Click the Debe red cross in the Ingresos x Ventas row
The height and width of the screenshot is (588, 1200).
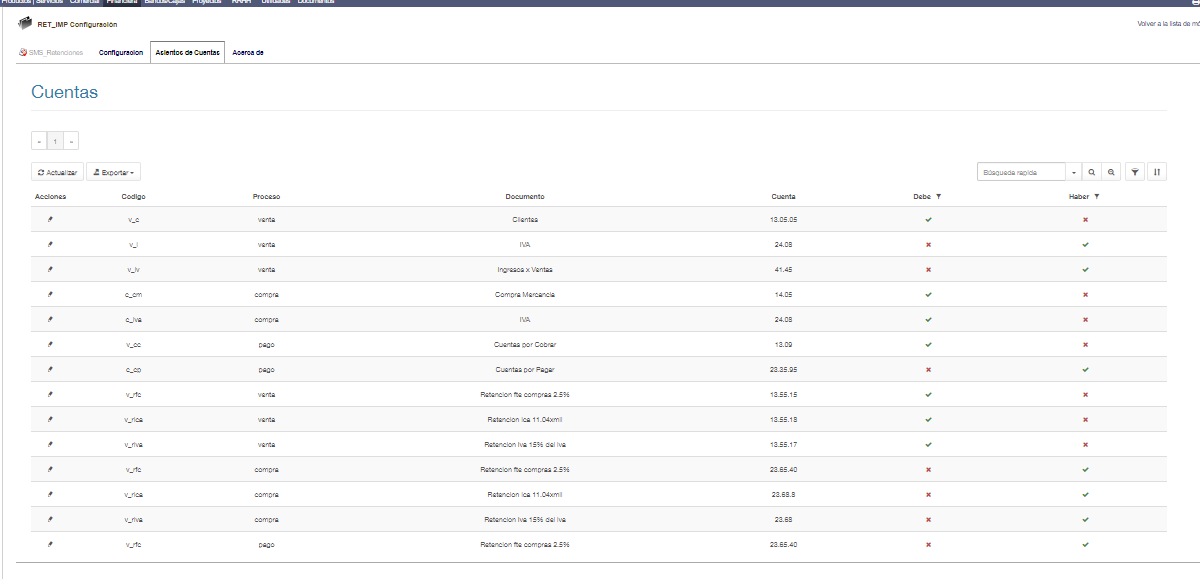(928, 269)
